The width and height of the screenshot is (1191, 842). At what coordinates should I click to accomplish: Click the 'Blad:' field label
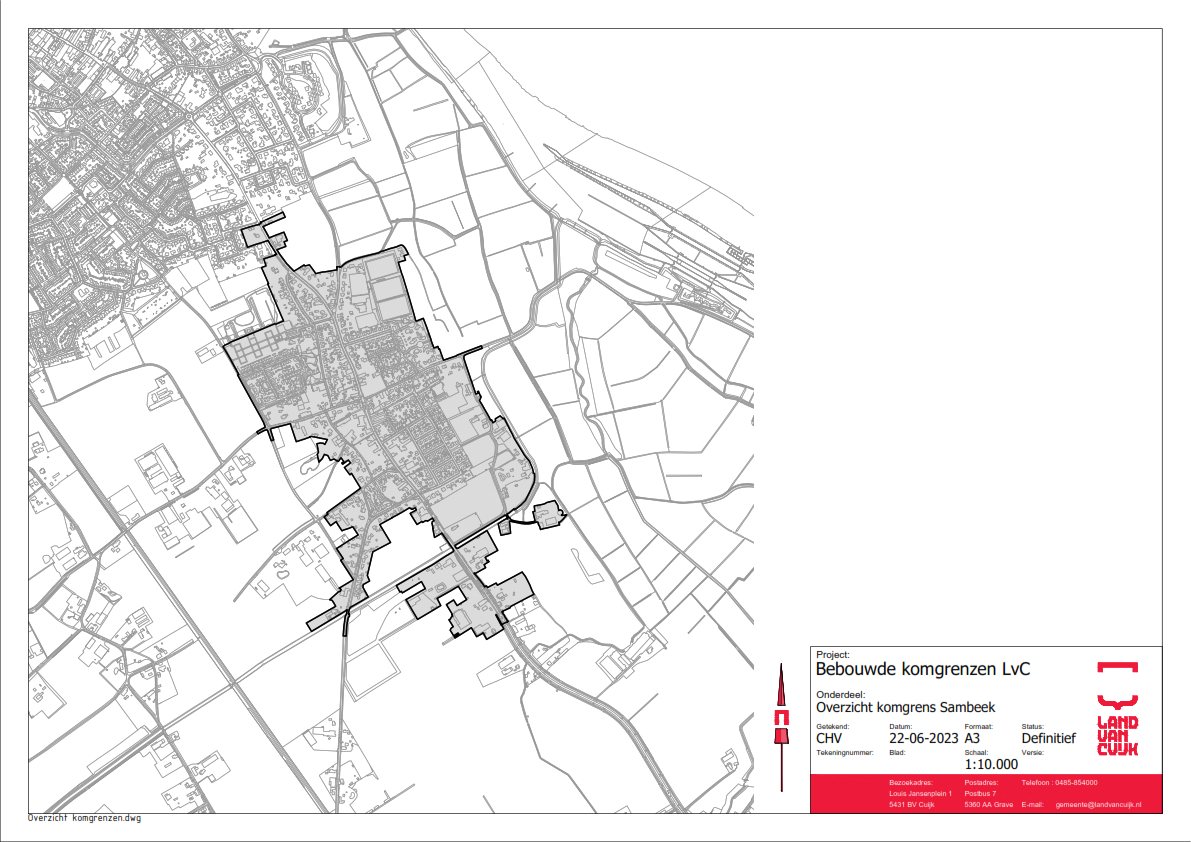point(897,751)
